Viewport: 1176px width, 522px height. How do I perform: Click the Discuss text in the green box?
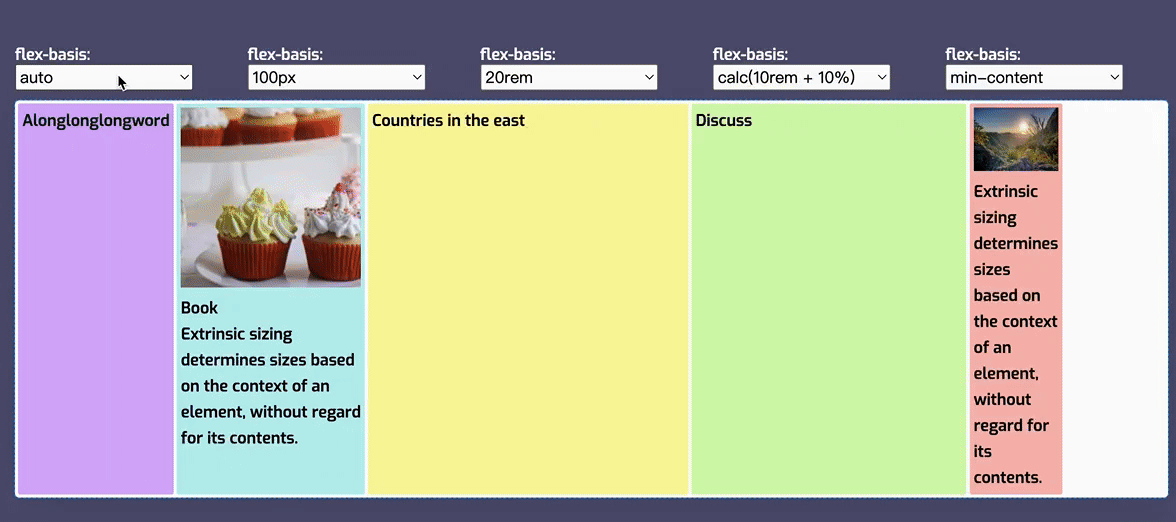(x=724, y=121)
